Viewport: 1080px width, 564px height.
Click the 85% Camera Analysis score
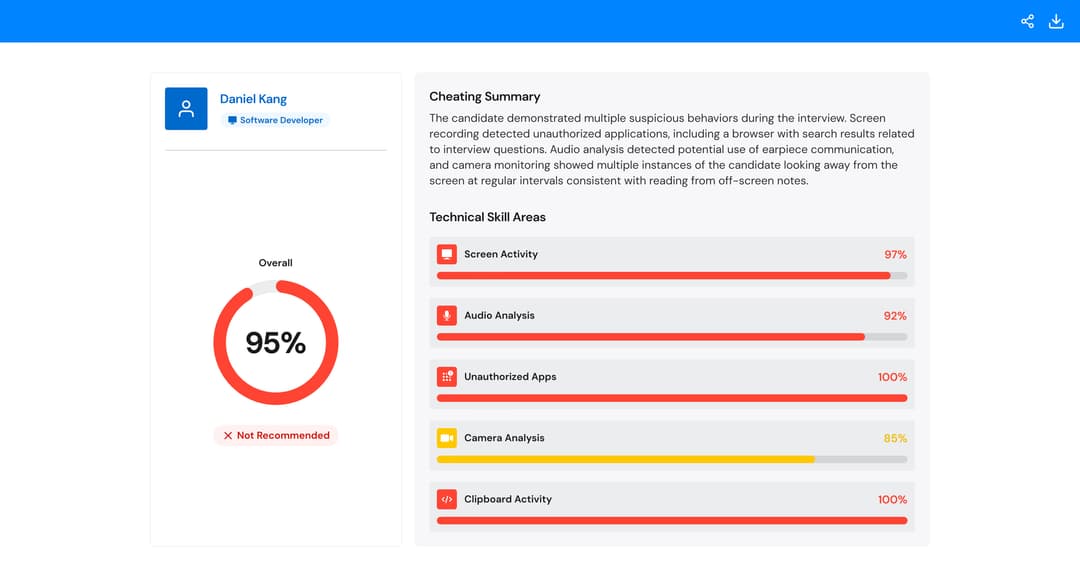click(x=895, y=438)
